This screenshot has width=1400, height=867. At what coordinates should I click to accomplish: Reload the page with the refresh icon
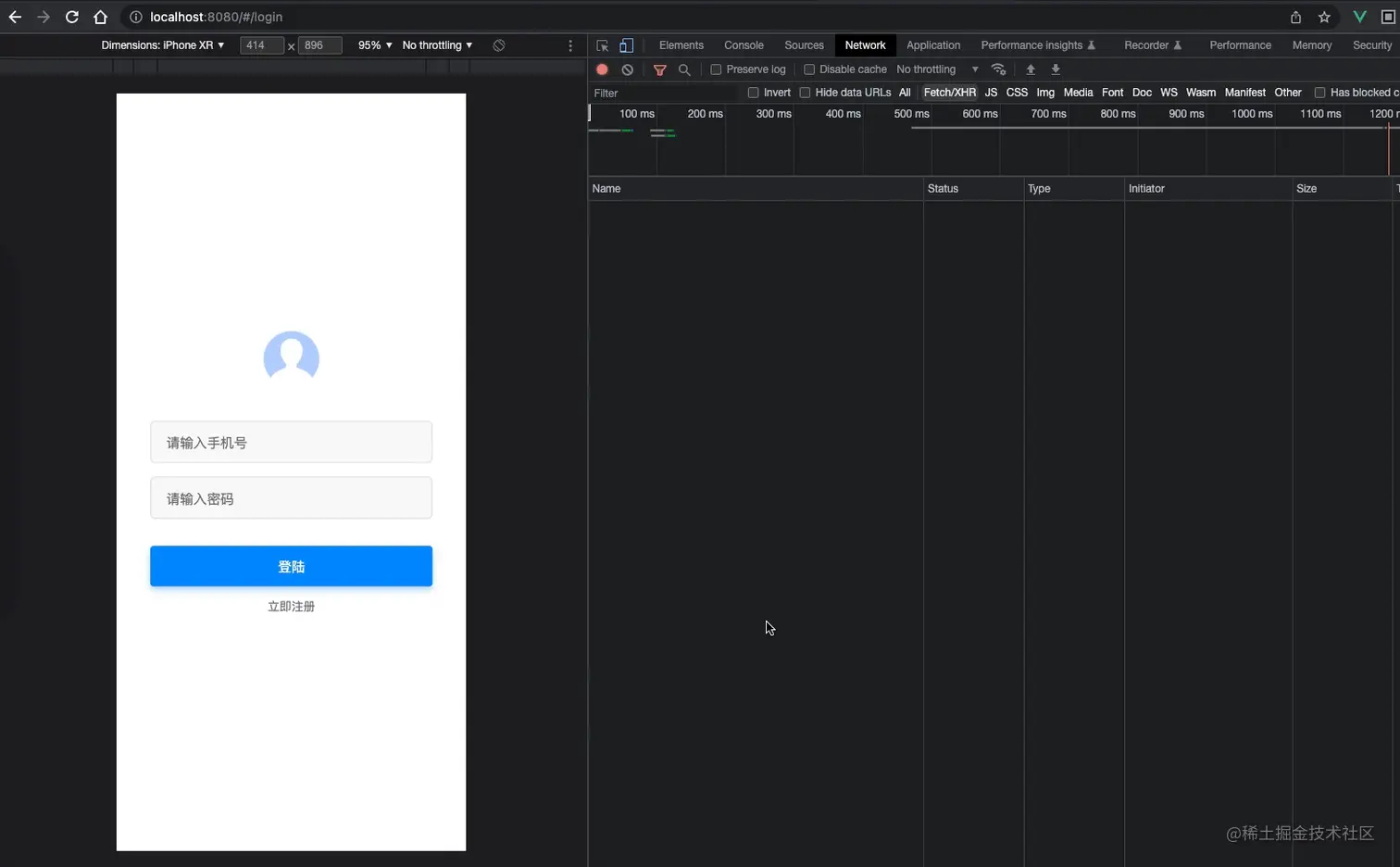pyautogui.click(x=72, y=17)
